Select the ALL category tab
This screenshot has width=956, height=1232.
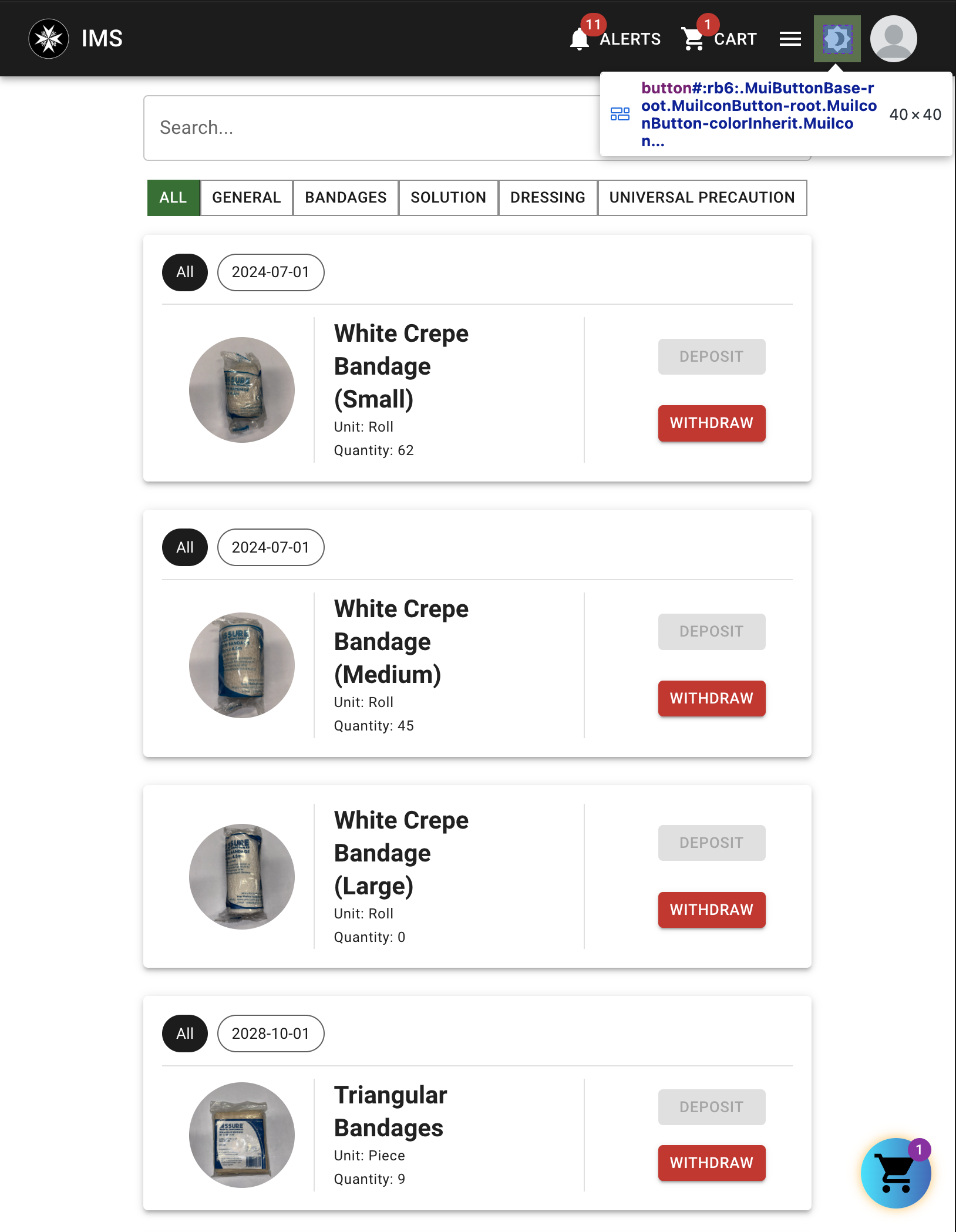coord(173,198)
